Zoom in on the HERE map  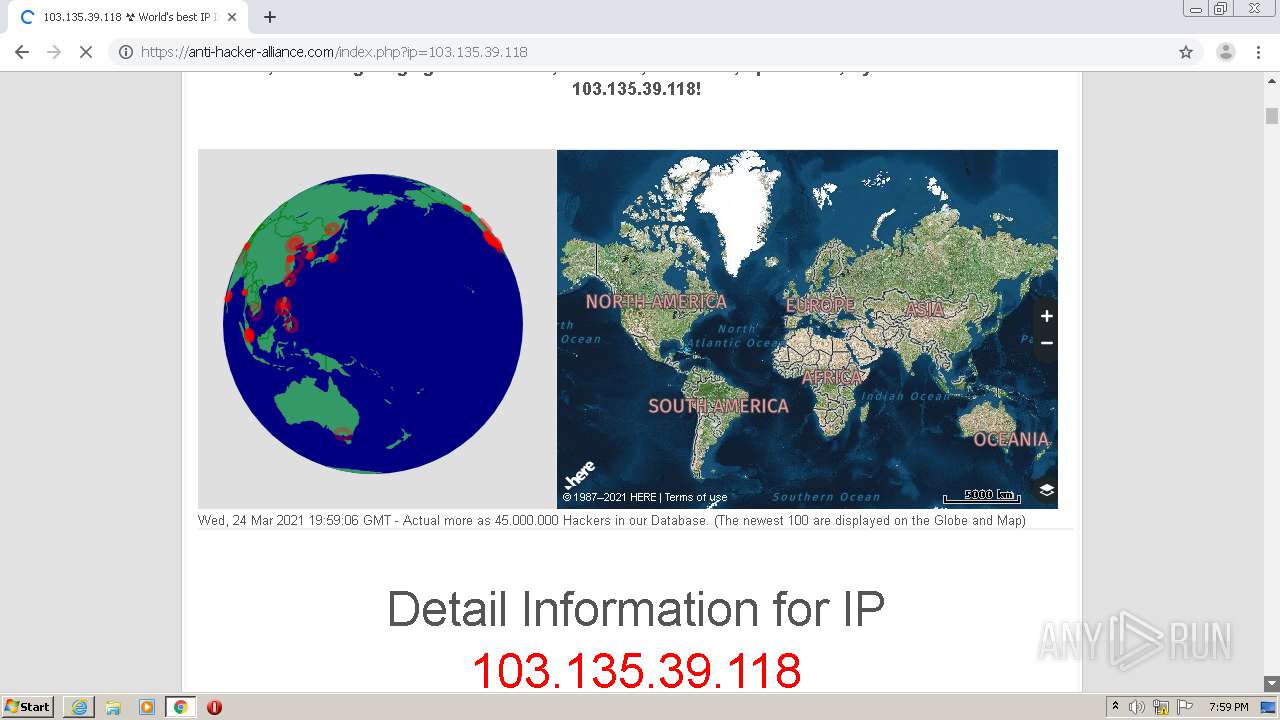[1046, 316]
